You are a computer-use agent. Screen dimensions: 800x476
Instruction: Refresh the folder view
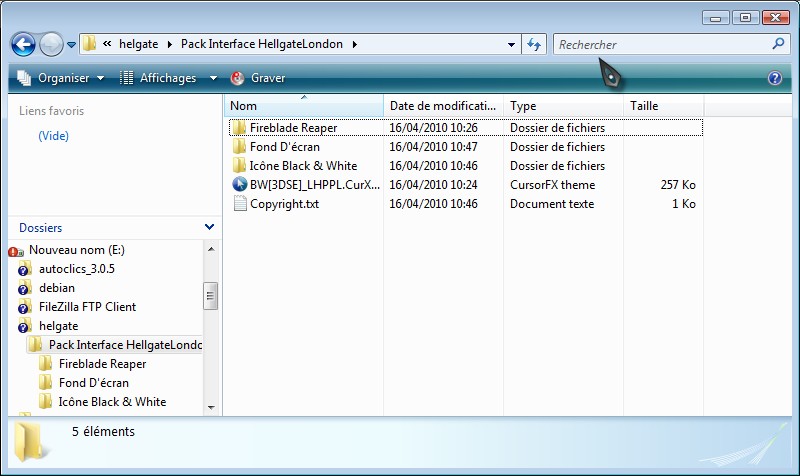[x=534, y=44]
